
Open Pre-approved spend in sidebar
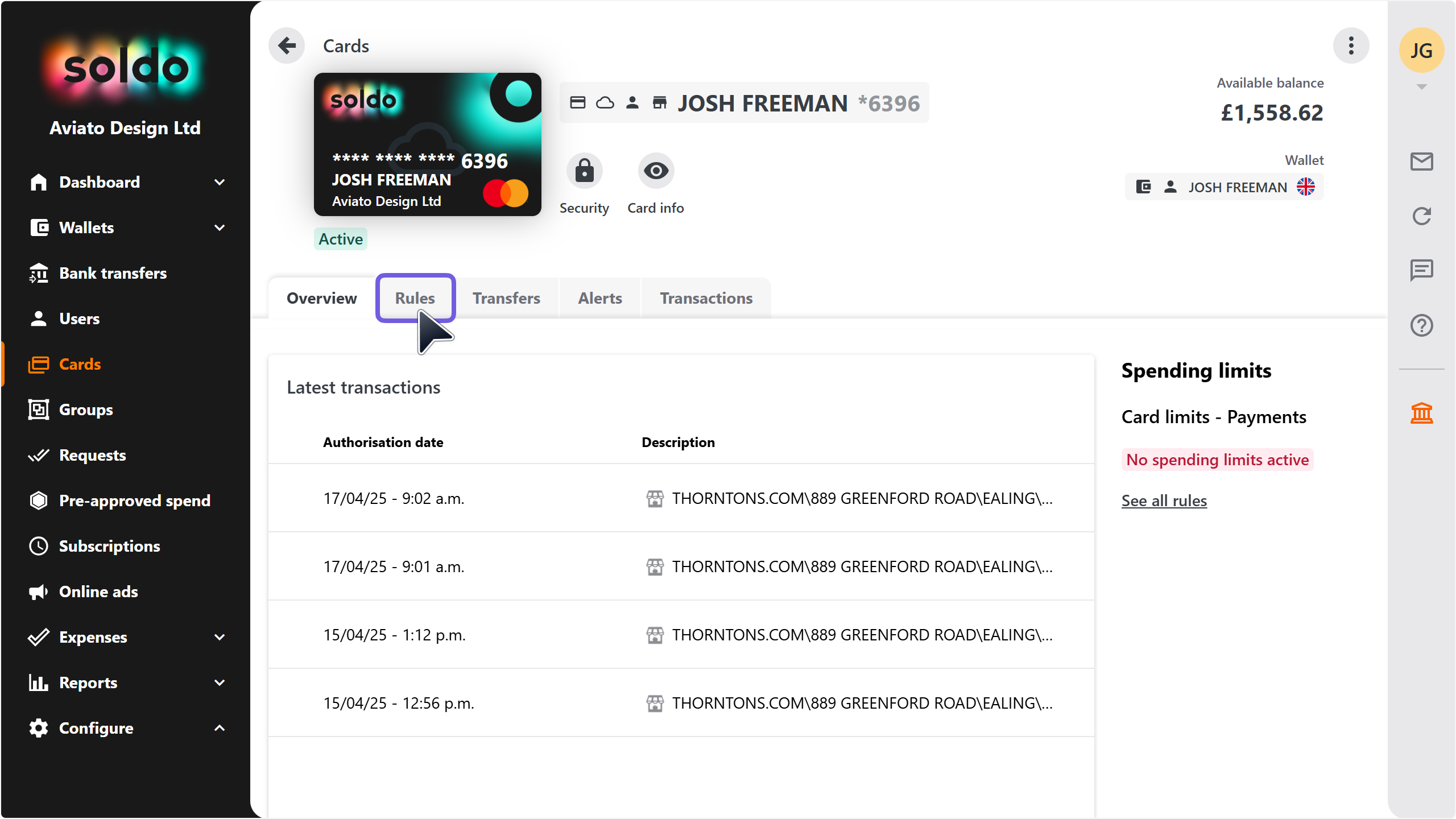135,500
